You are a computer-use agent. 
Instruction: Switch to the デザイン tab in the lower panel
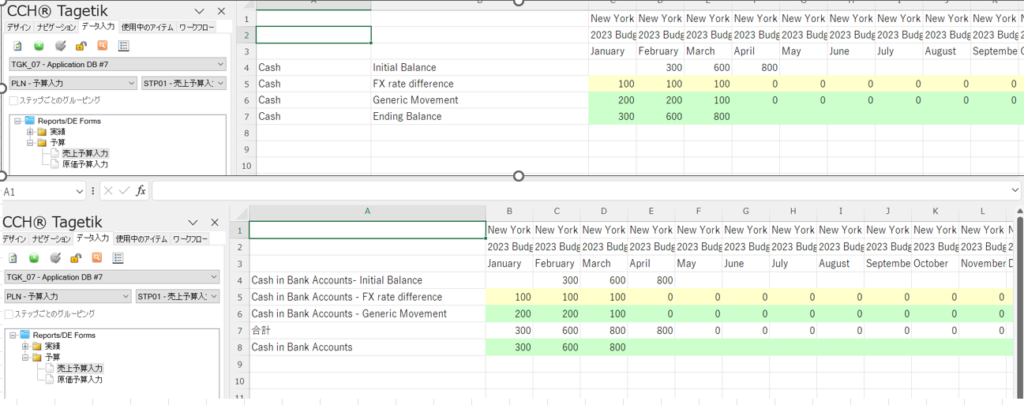pyautogui.click(x=14, y=239)
